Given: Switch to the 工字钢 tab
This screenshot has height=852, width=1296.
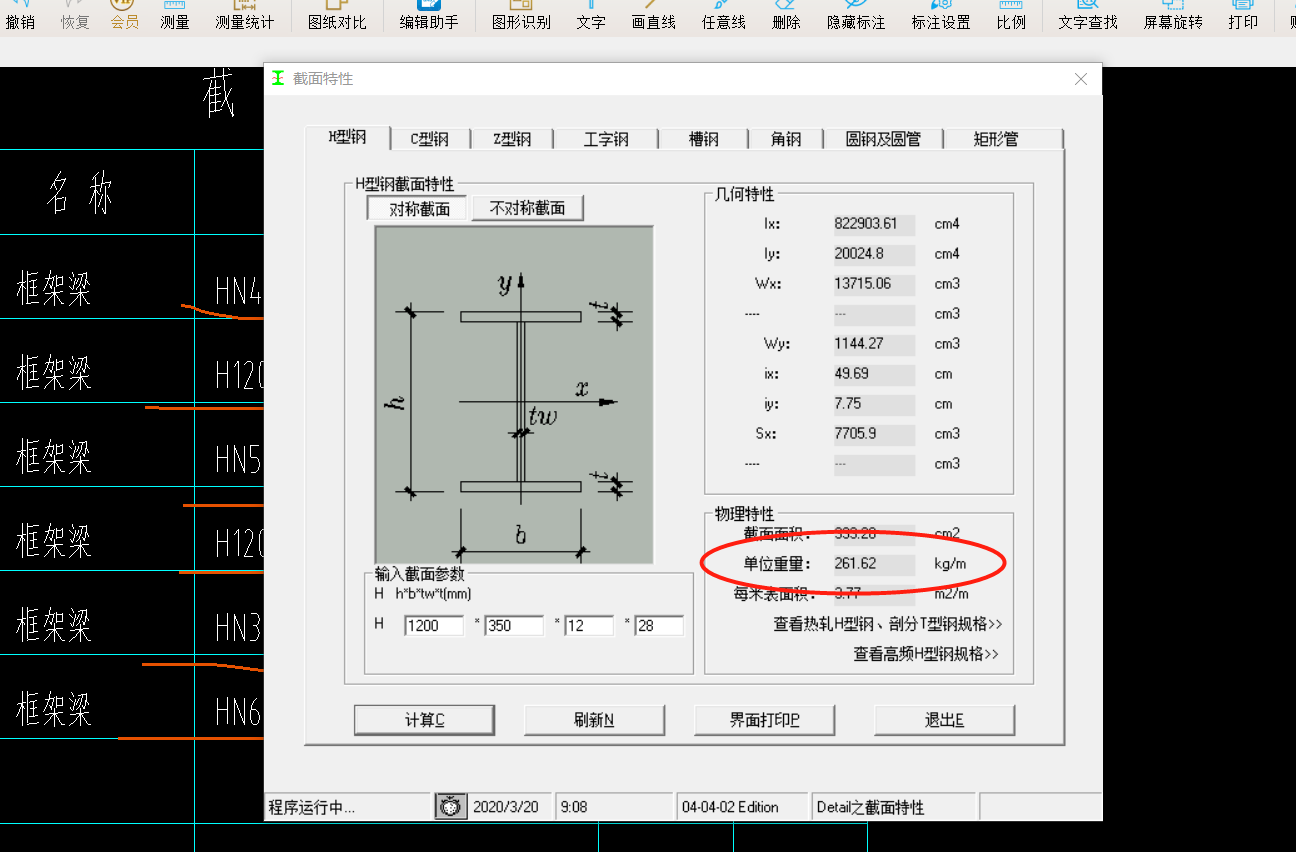Looking at the screenshot, I should coord(606,139).
